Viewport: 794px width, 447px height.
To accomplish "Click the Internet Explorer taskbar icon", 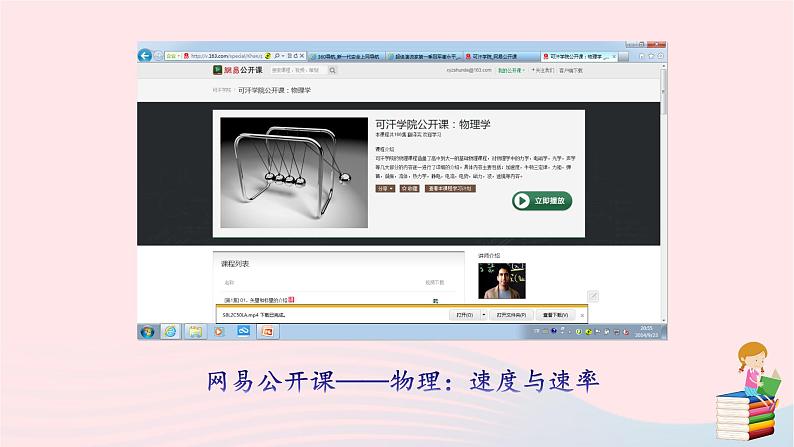I will click(171, 332).
